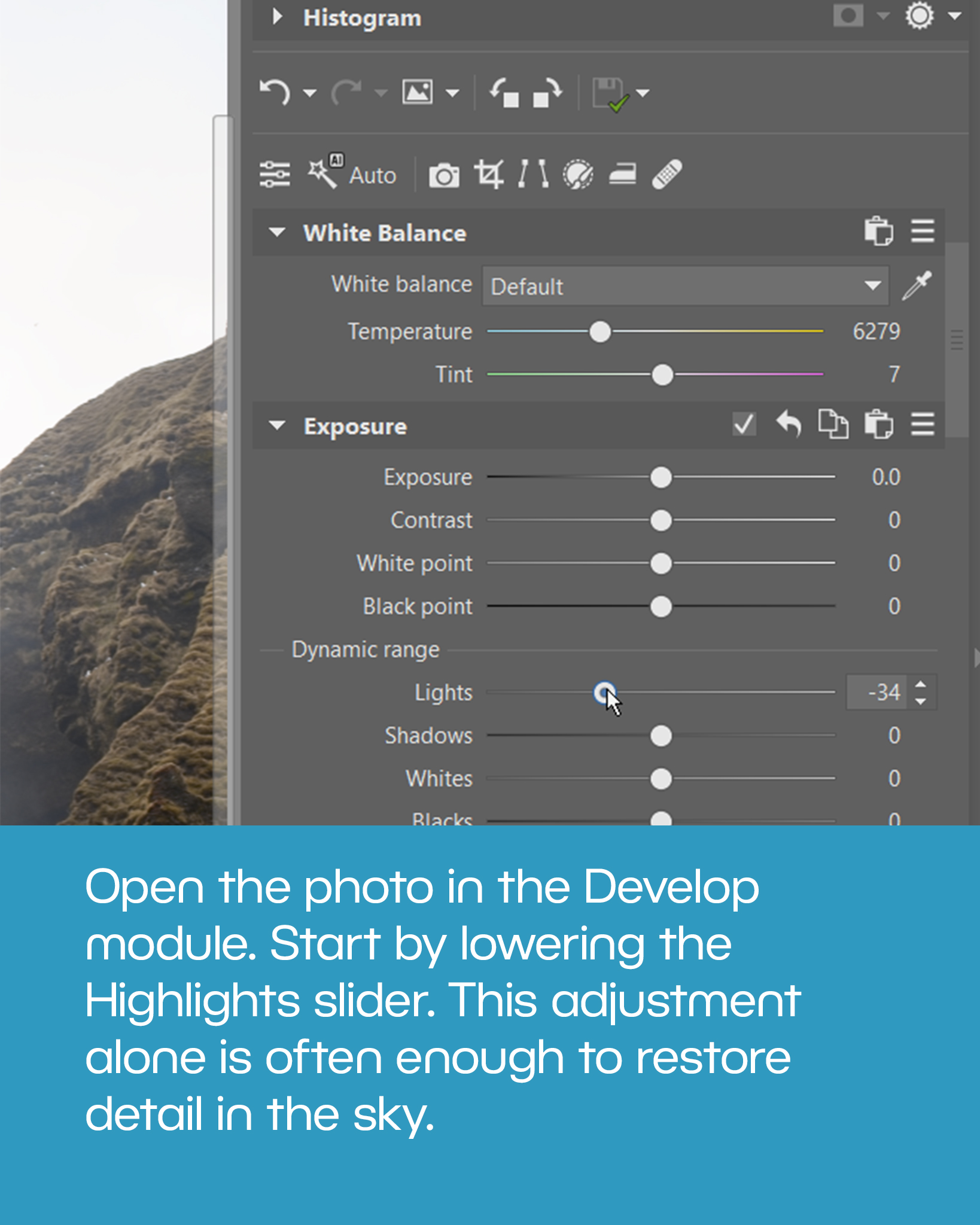The width and height of the screenshot is (980, 1225).
Task: Collapse the White Balance section
Action: point(277,232)
